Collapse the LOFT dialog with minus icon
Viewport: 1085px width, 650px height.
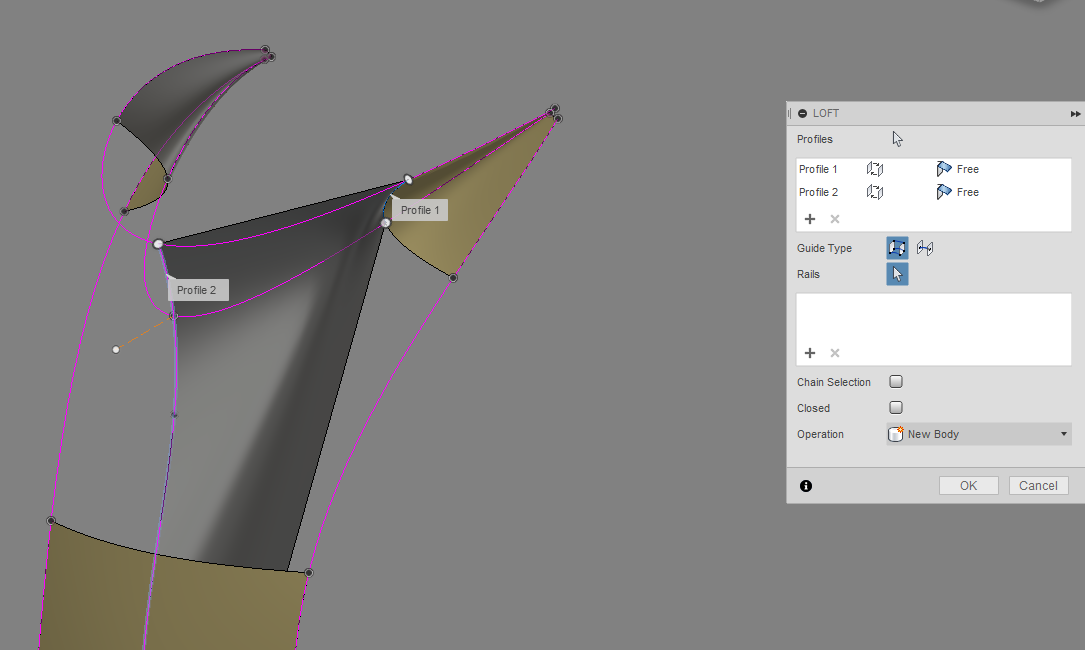pyautogui.click(x=802, y=114)
